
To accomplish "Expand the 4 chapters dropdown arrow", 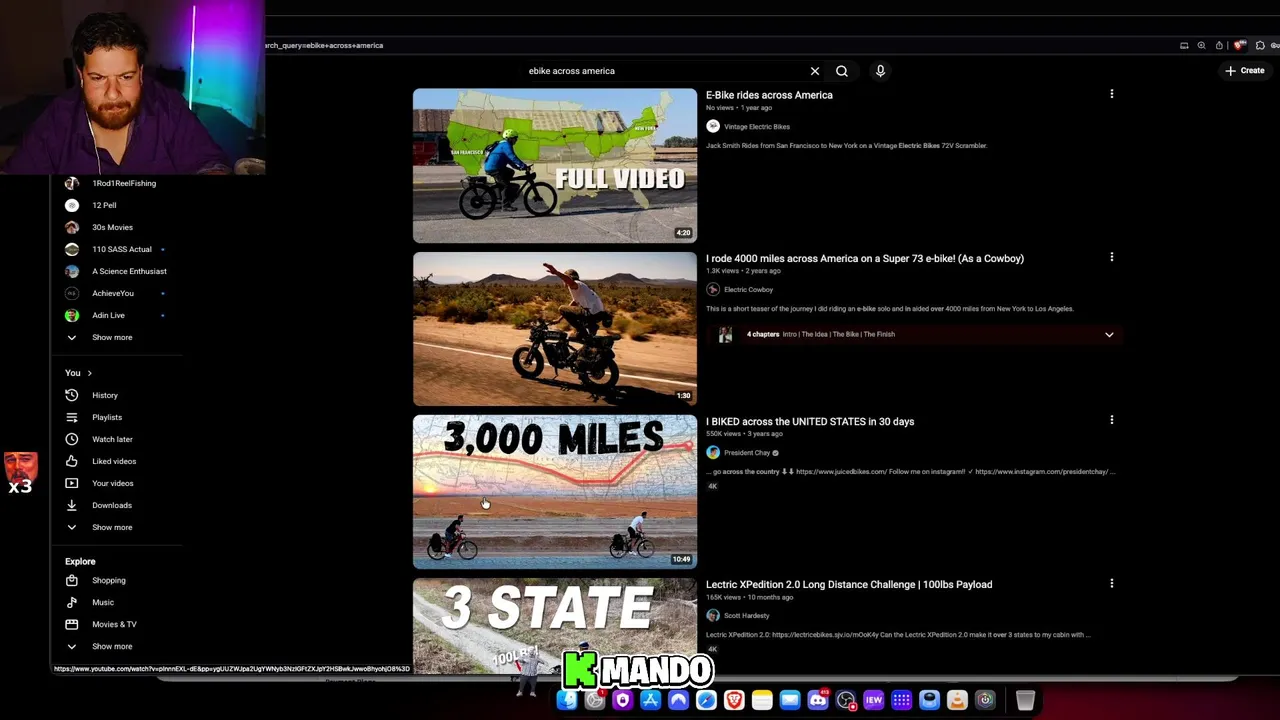I will point(1109,335).
